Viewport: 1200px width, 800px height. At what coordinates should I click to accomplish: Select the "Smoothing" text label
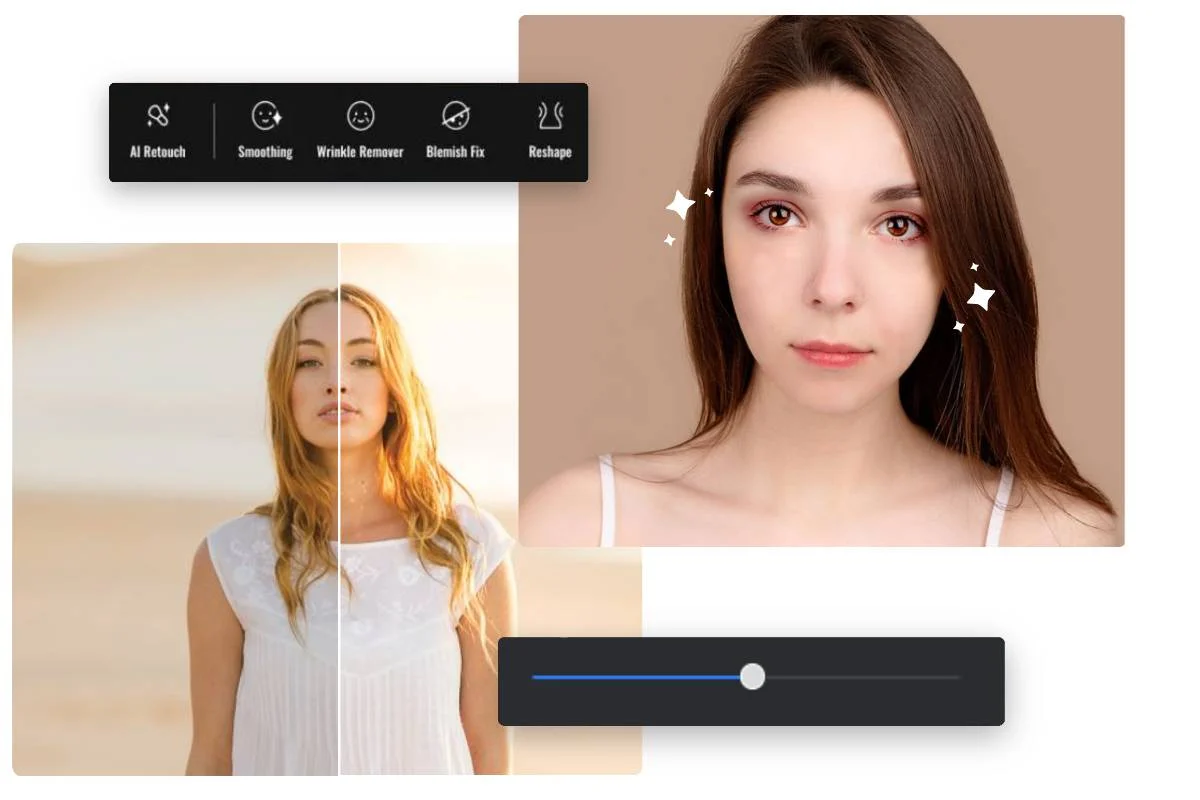tap(265, 153)
